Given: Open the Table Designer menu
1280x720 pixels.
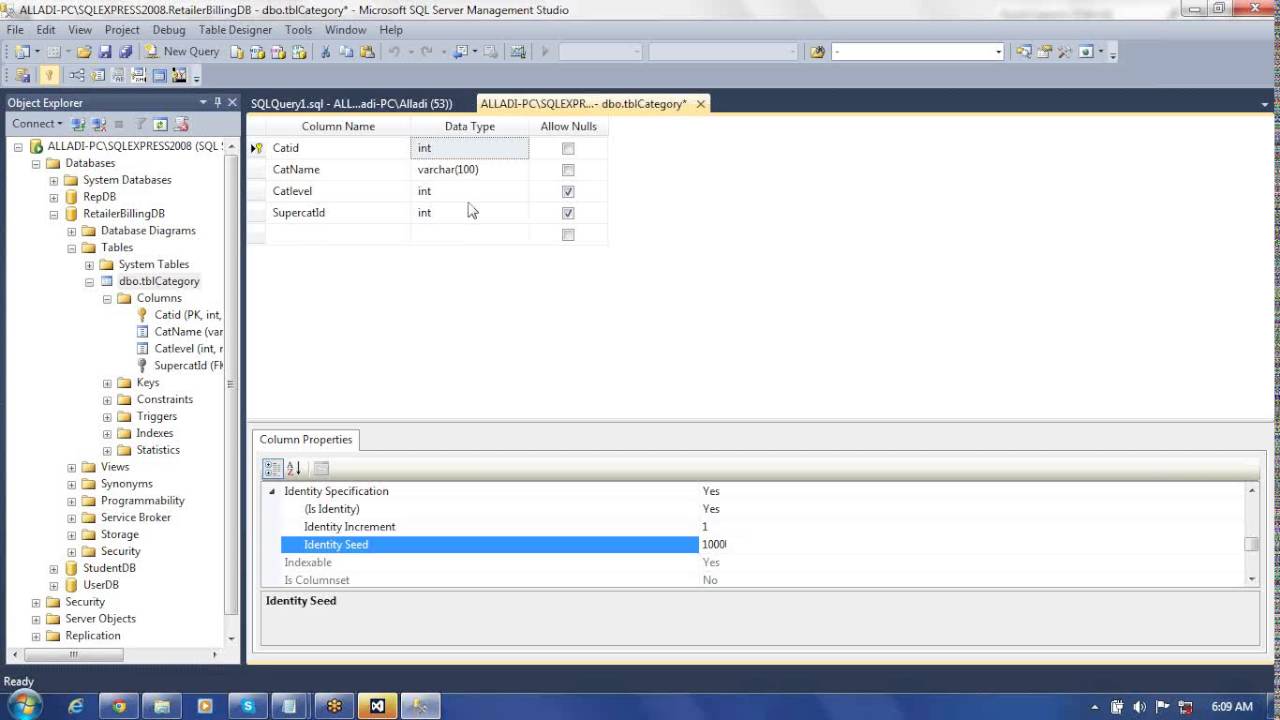Looking at the screenshot, I should pos(235,29).
